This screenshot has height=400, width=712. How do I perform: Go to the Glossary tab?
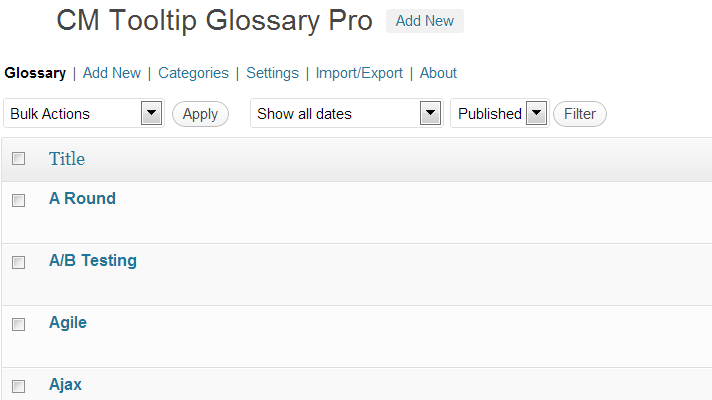[x=35, y=73]
